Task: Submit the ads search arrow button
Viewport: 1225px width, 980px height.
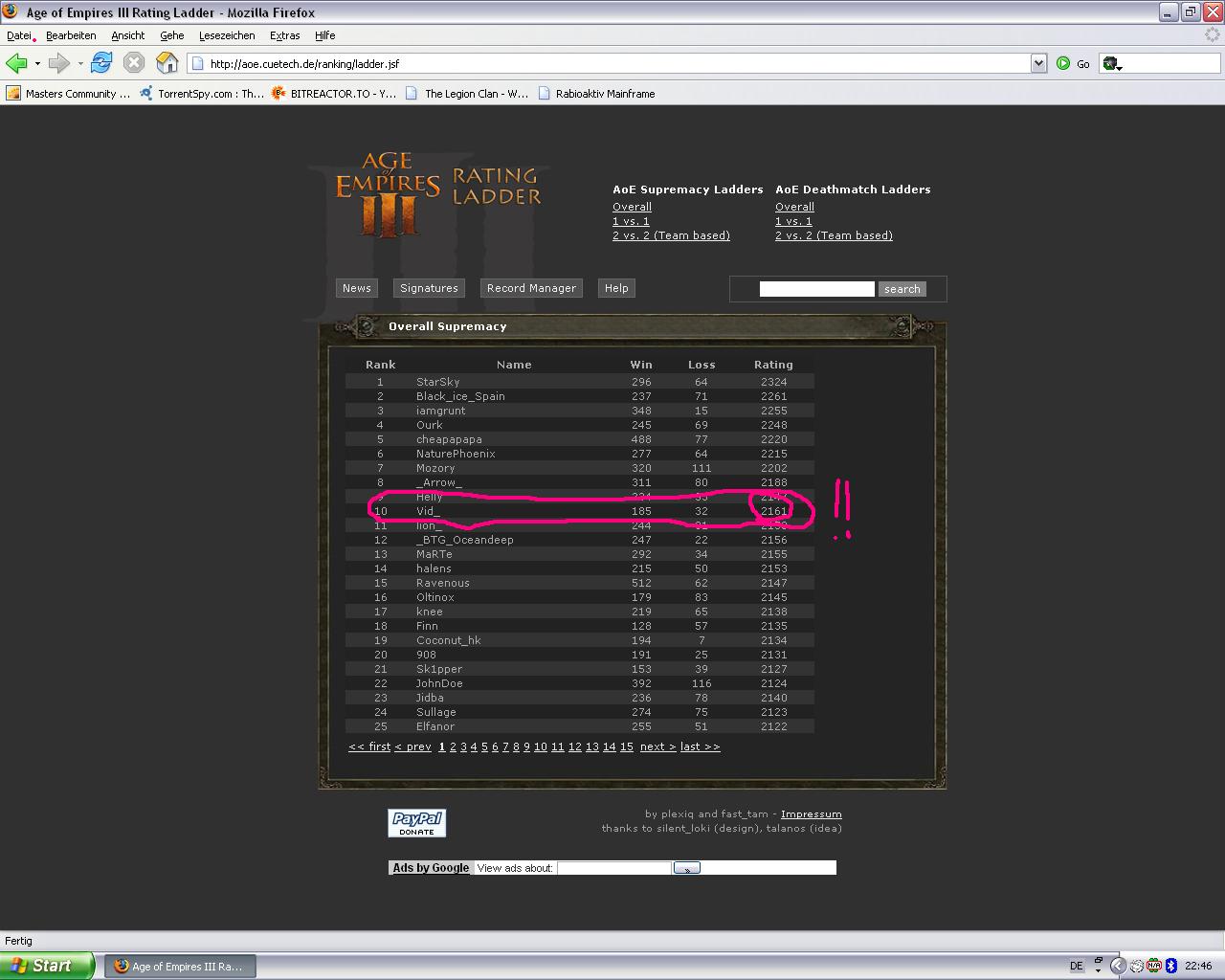Action: pos(686,868)
